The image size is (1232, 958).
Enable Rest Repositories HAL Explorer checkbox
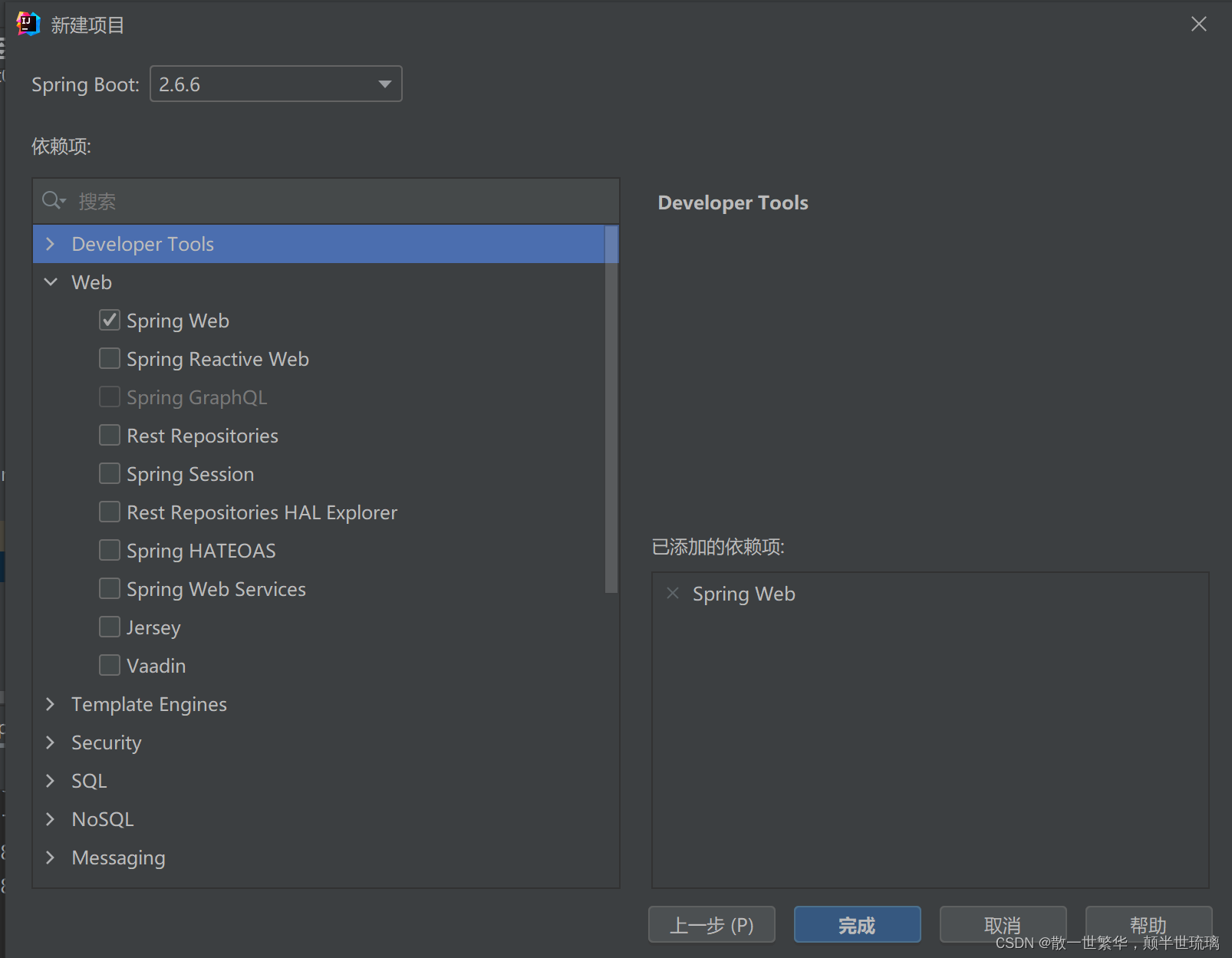pos(110,512)
